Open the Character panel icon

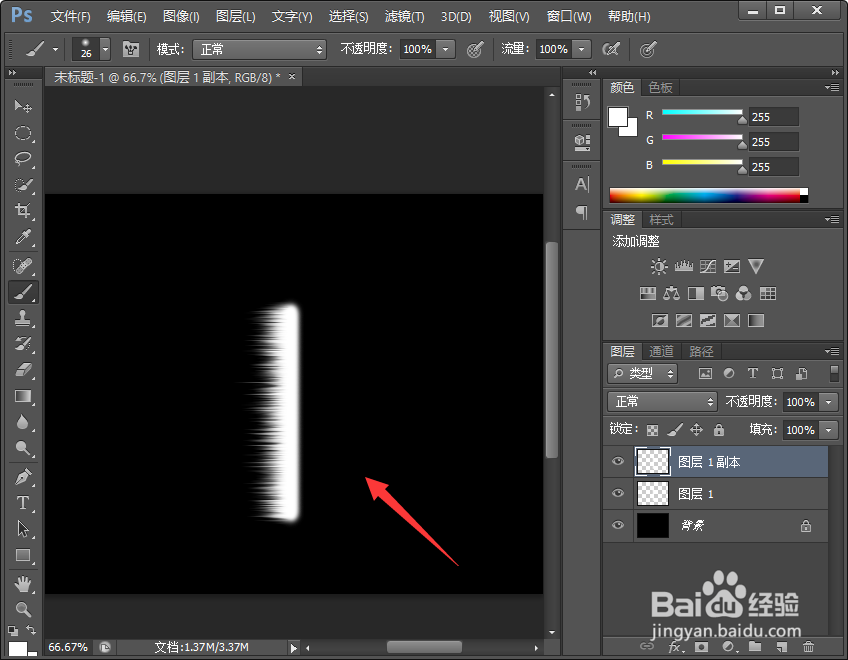coord(582,184)
